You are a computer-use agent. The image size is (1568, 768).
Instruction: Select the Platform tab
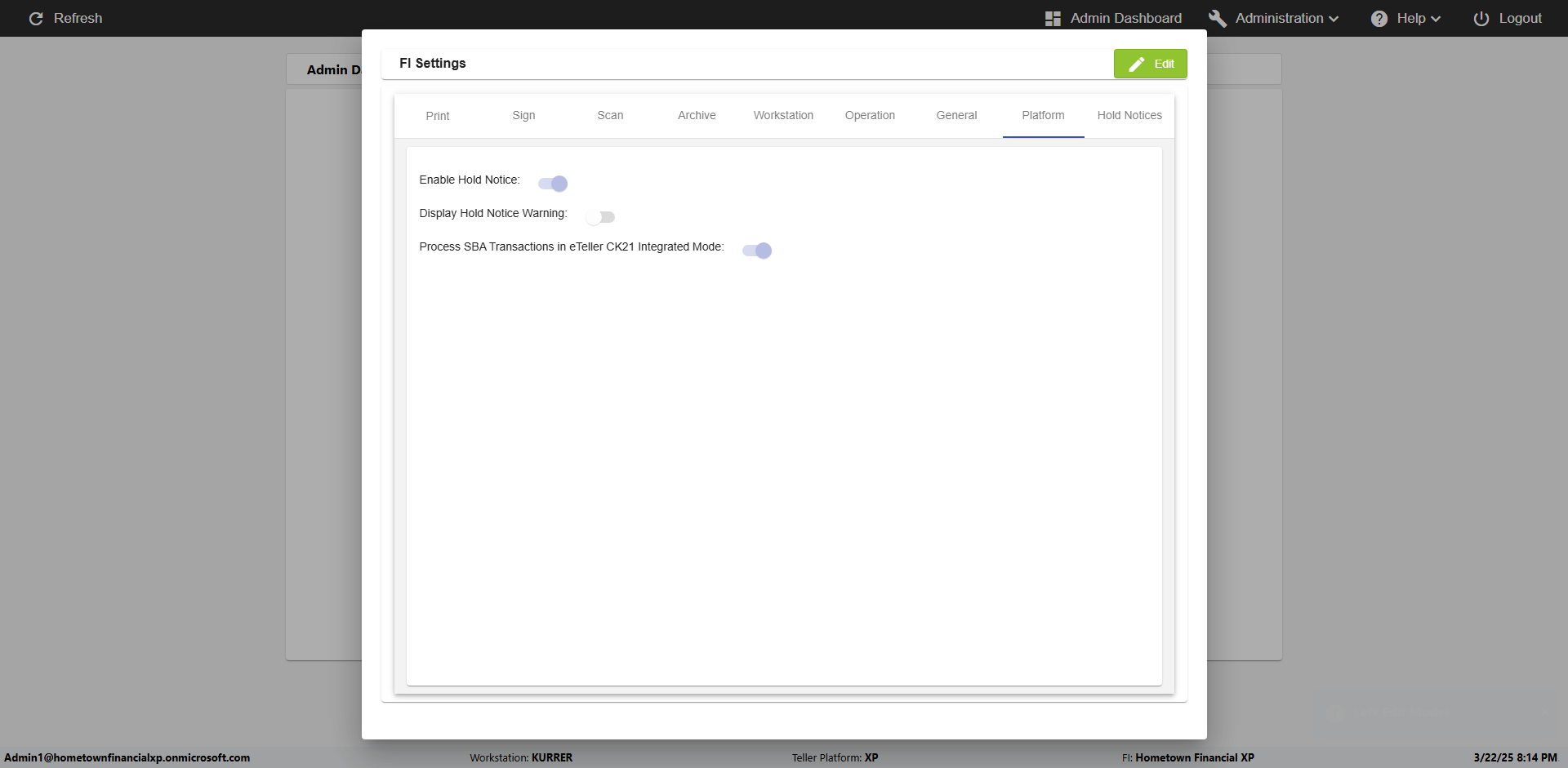click(x=1043, y=116)
